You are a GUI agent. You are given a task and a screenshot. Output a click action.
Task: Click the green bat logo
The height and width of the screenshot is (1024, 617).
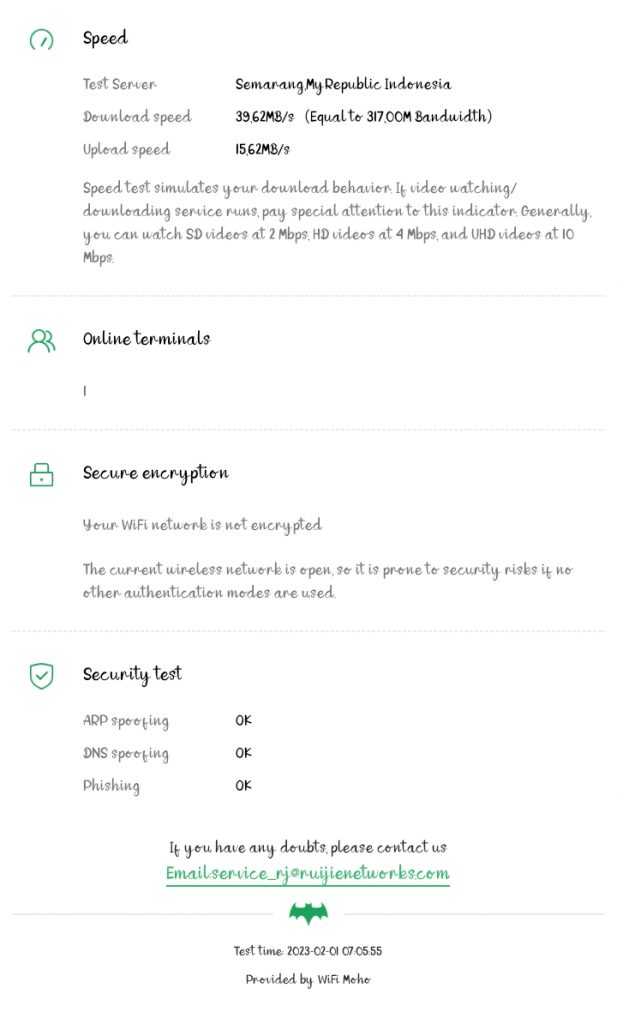click(x=308, y=913)
